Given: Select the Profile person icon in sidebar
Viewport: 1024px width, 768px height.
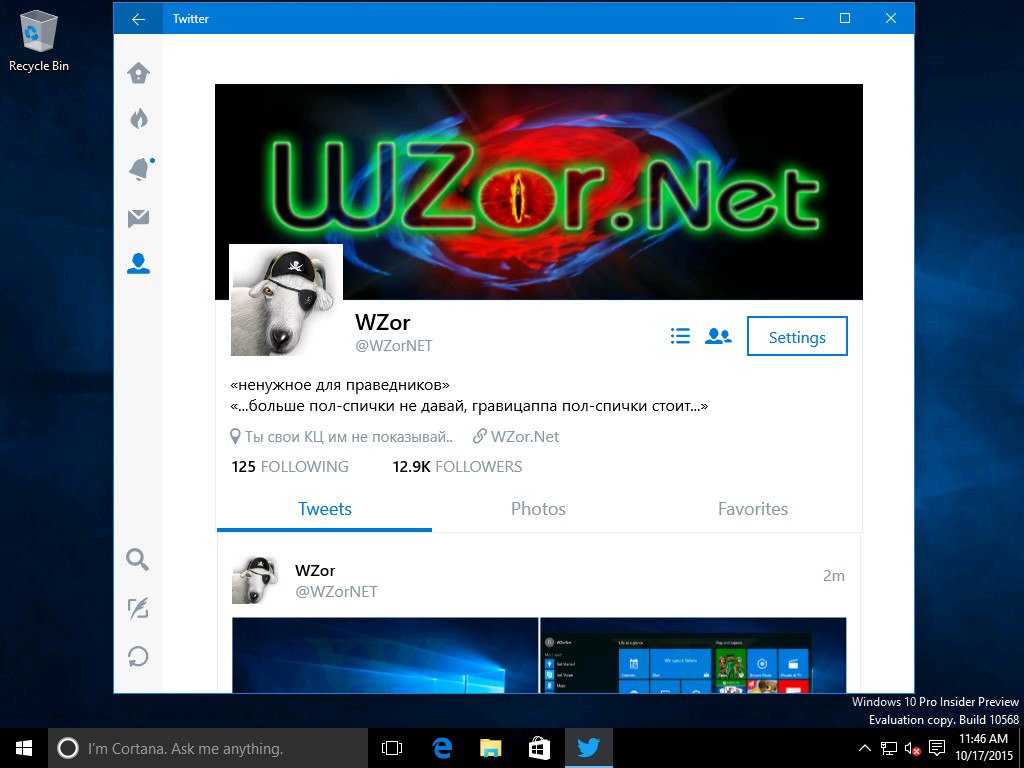Looking at the screenshot, I should [x=138, y=264].
